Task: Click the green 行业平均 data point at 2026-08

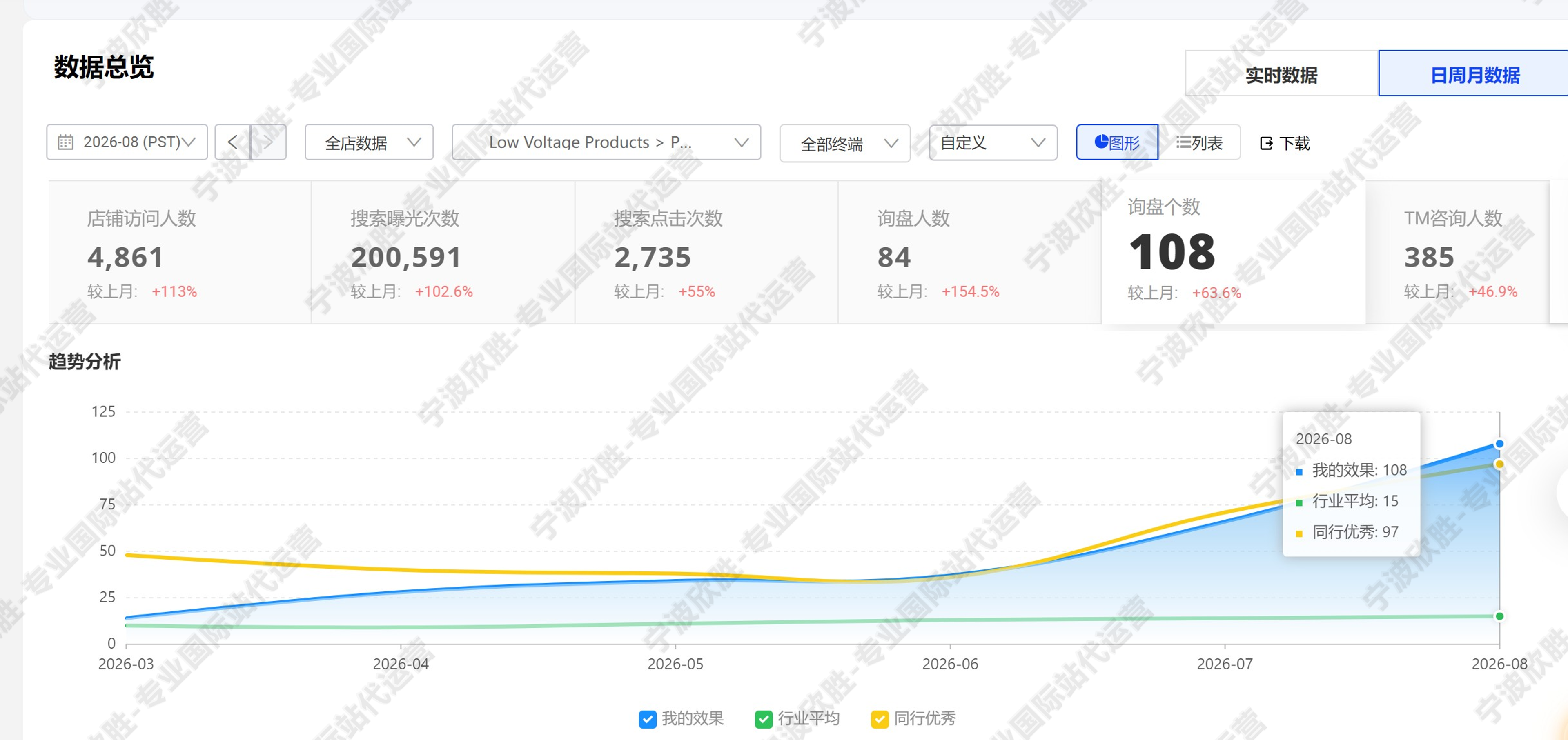Action: 1499,616
